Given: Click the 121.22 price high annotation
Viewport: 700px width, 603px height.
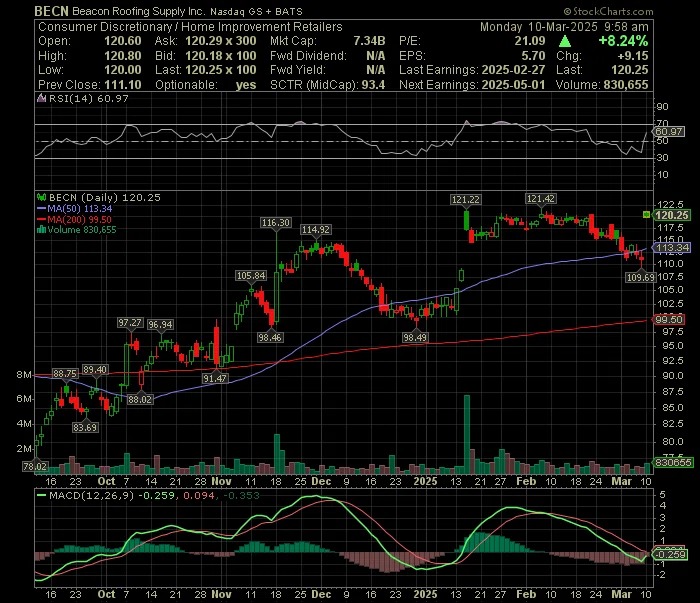Looking at the screenshot, I should (x=466, y=200).
